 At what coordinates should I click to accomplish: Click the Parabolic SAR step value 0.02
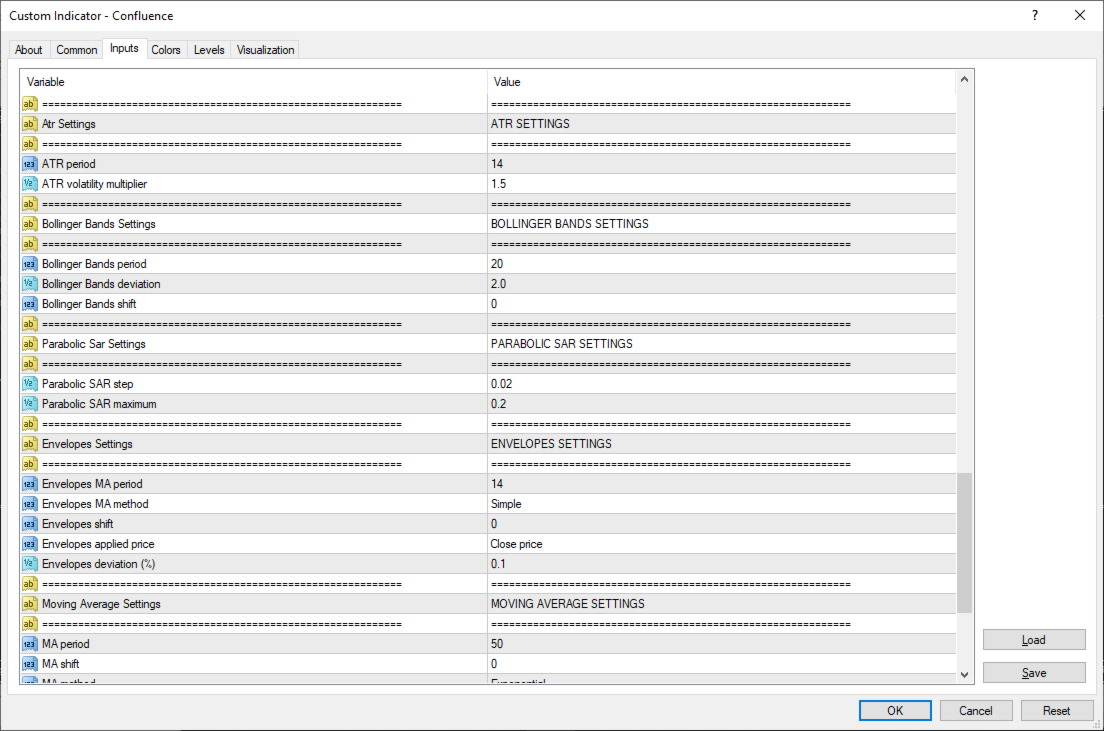501,384
